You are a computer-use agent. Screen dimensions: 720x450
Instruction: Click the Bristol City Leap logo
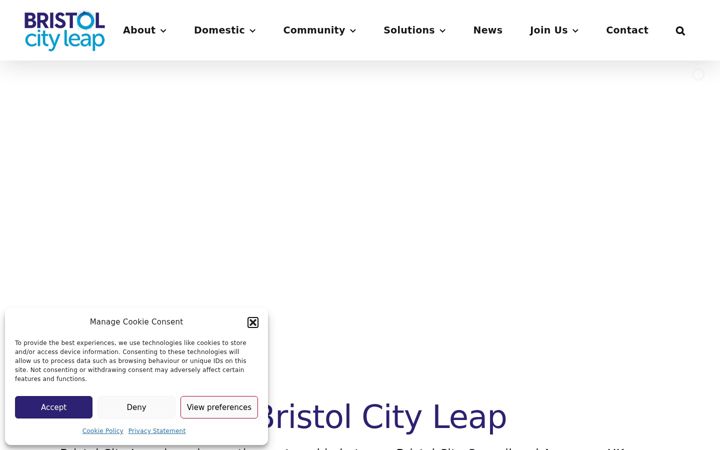(64, 31)
